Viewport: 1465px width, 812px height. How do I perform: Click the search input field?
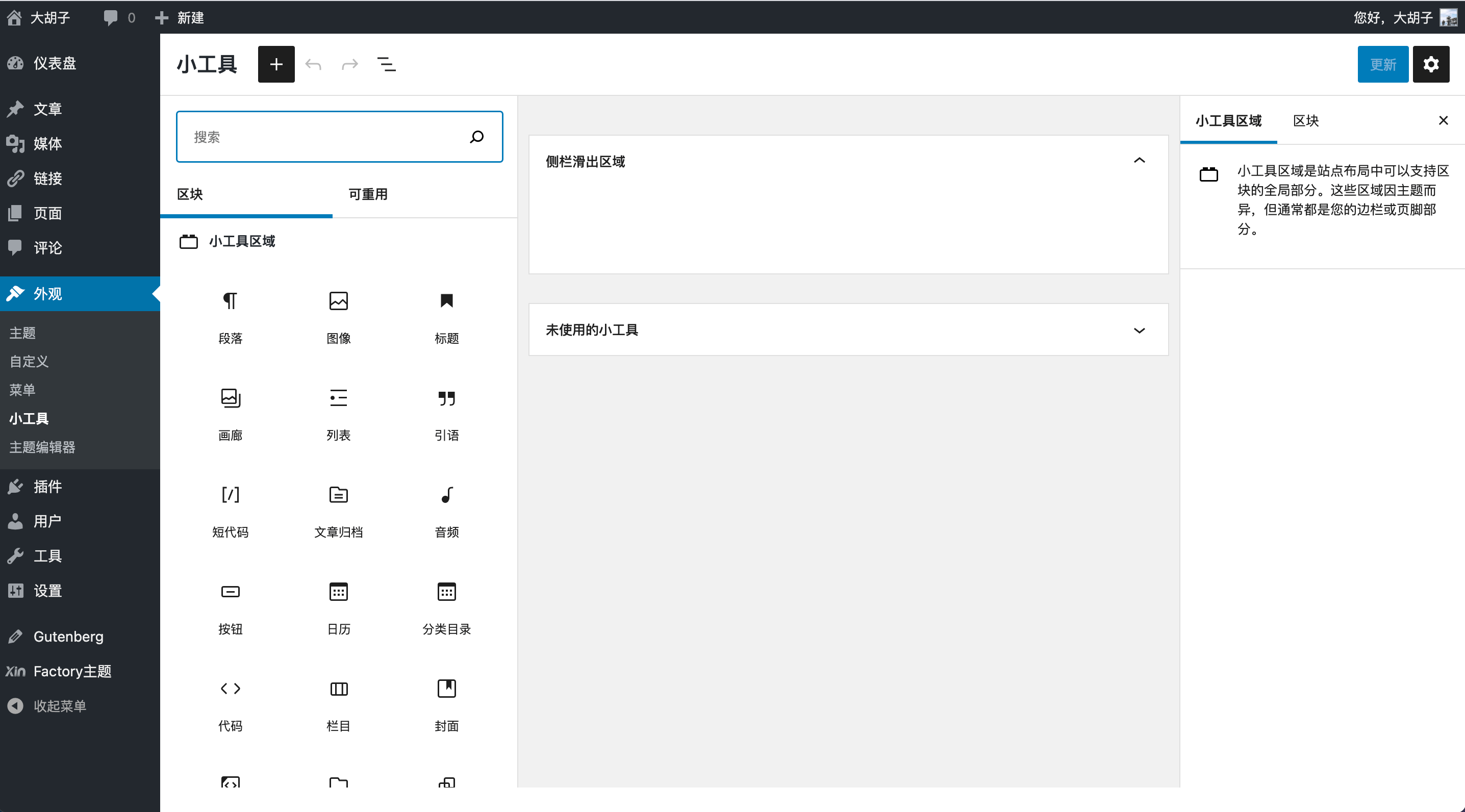click(339, 138)
